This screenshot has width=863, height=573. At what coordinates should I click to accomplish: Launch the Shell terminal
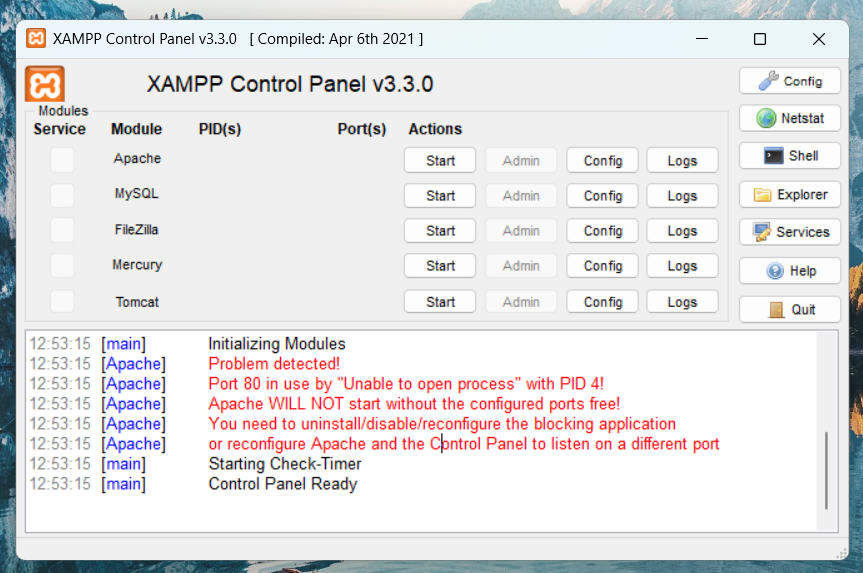[790, 156]
